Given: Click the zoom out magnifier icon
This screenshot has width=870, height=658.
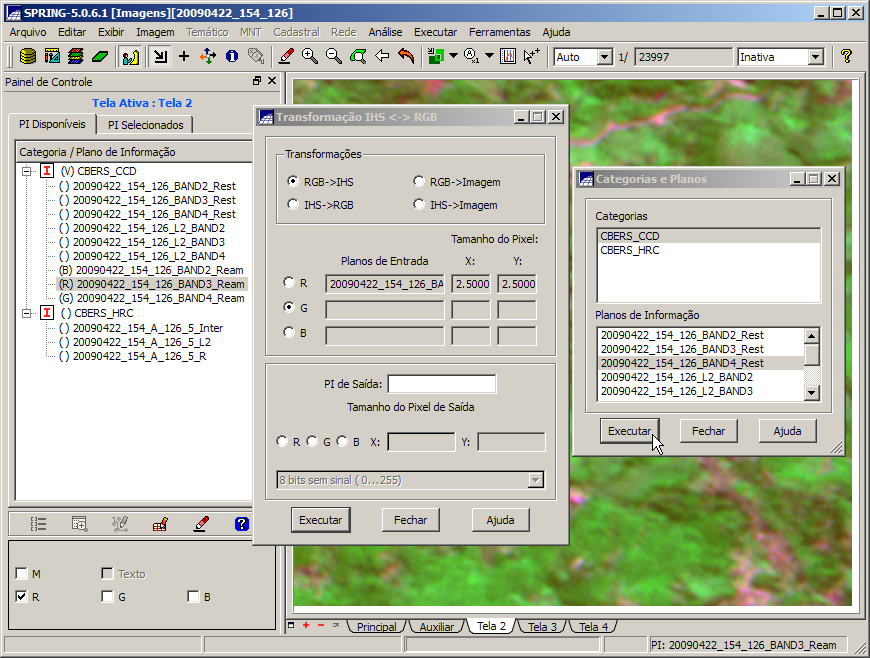Looking at the screenshot, I should 334,57.
